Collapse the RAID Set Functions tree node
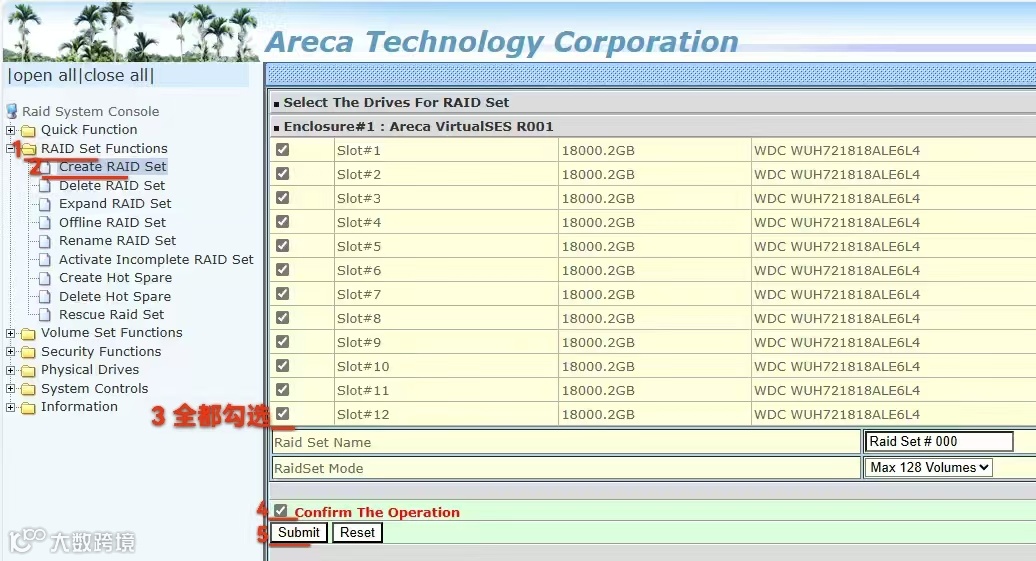 (x=11, y=149)
